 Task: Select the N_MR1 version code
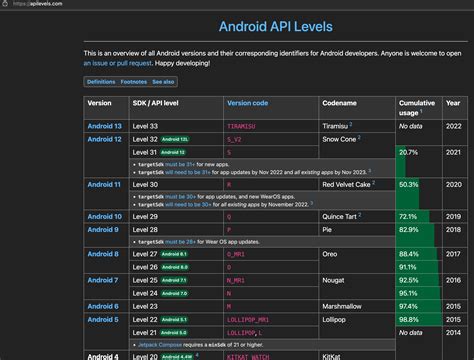tap(236, 280)
